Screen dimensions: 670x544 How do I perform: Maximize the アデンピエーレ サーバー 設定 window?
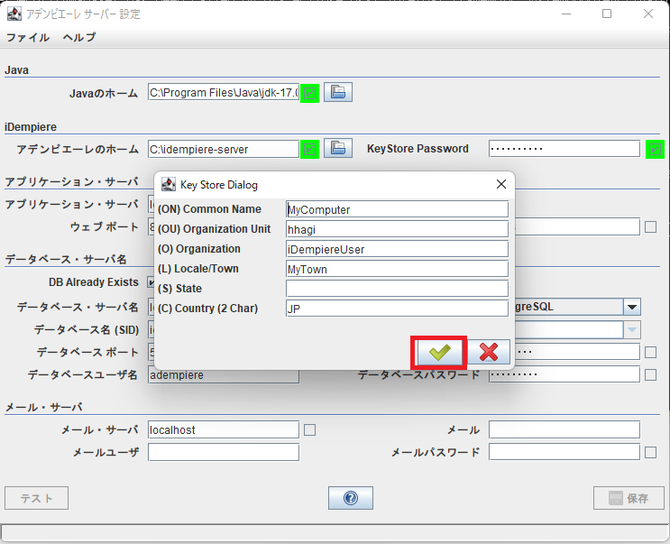pyautogui.click(x=607, y=14)
